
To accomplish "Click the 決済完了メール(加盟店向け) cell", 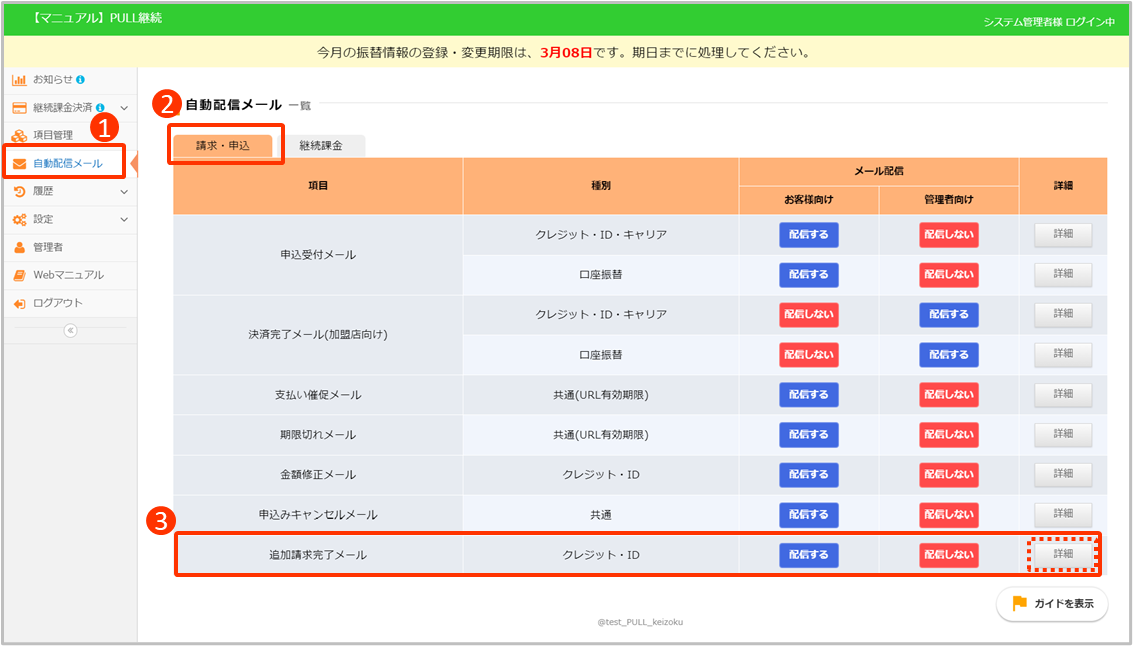I will pos(318,335).
